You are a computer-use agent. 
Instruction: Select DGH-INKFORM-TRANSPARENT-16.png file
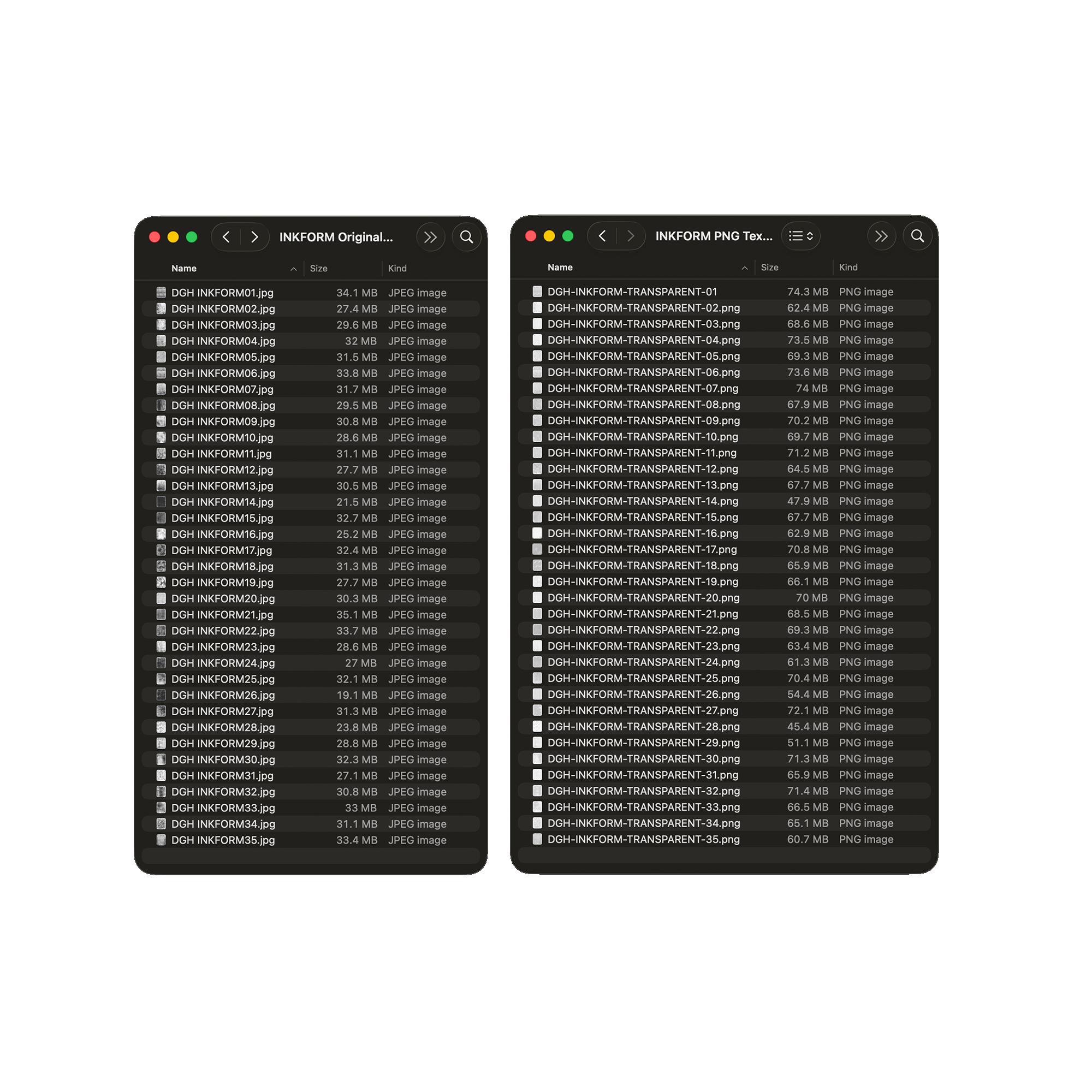642,533
